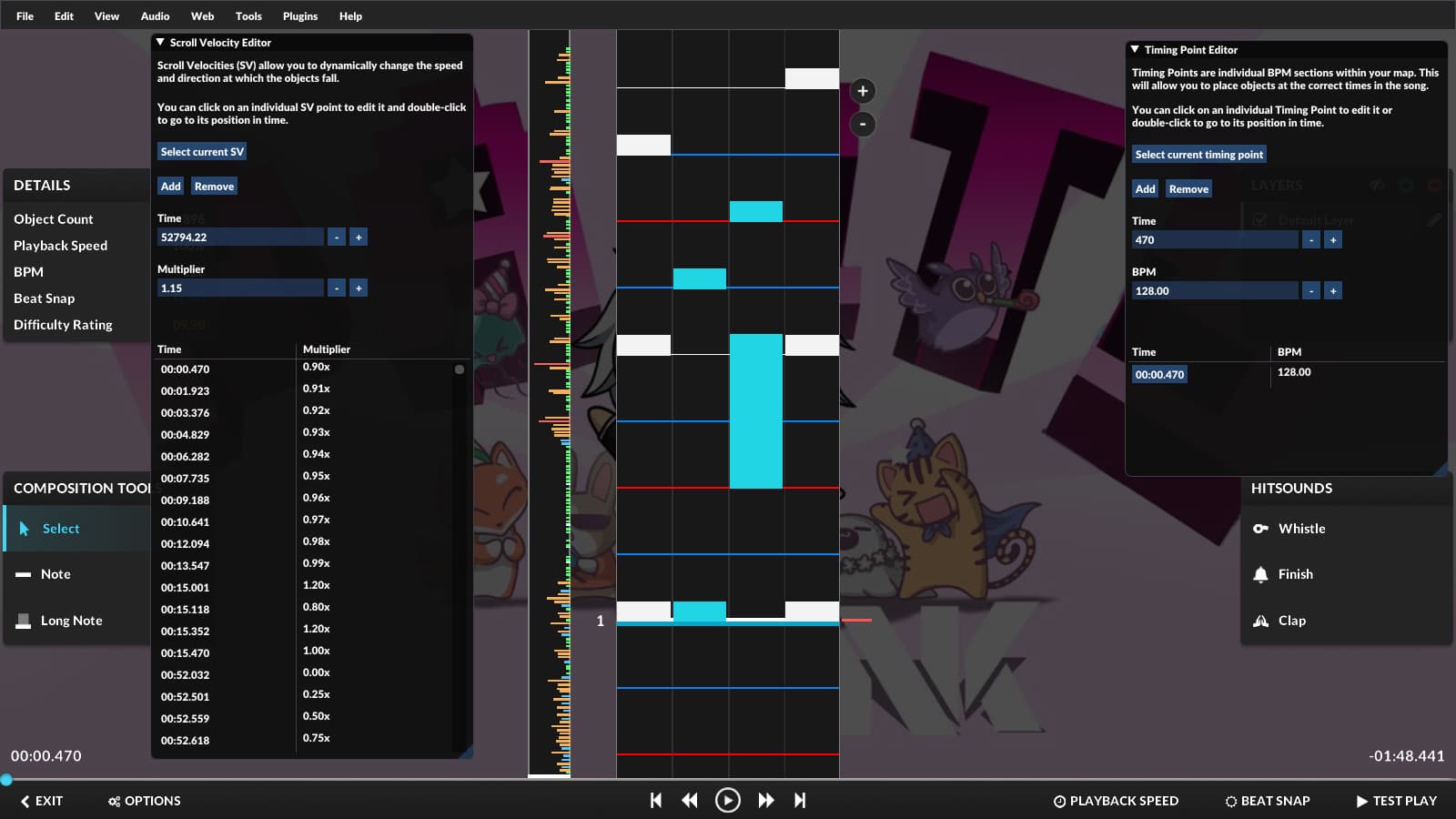
Task: Open the Edit menu
Action: (64, 15)
